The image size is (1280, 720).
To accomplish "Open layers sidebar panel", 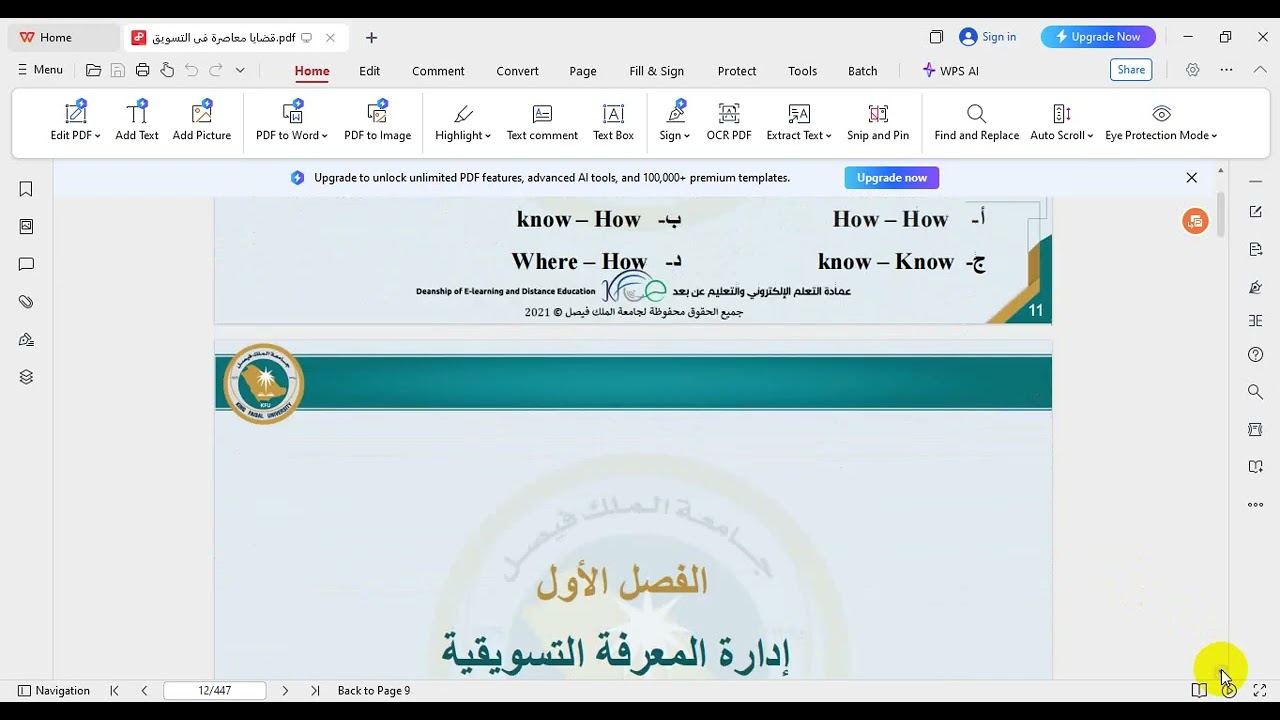I will (x=26, y=377).
